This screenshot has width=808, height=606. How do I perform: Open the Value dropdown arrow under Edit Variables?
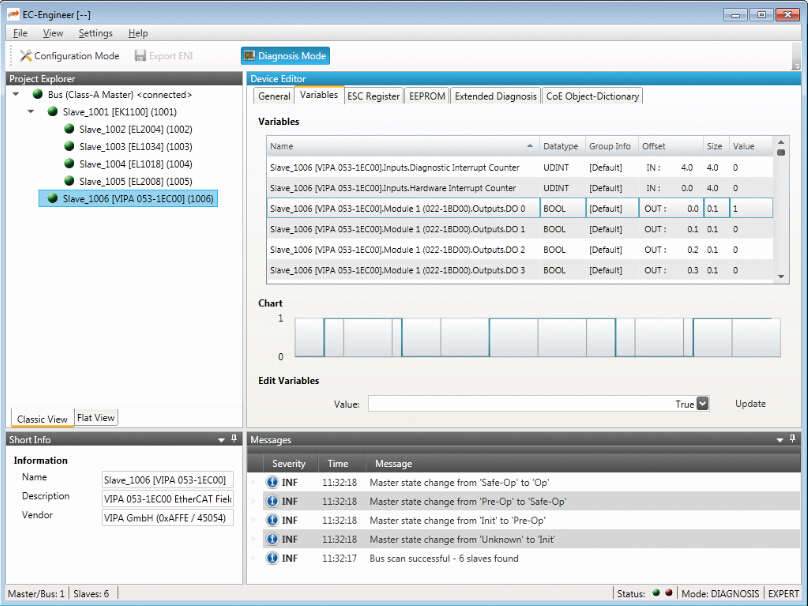coord(702,403)
